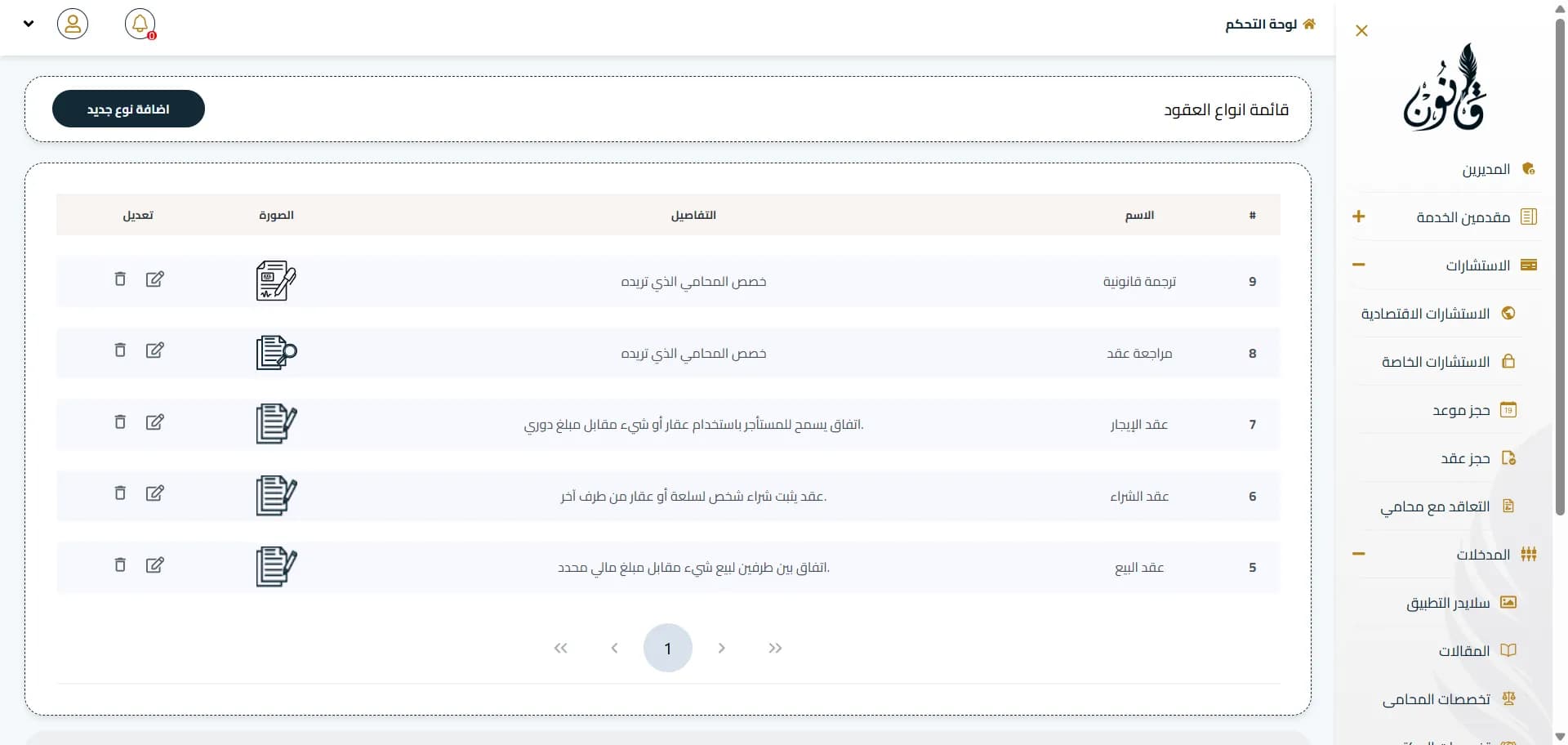Delete the عقد البيع row

tap(120, 565)
